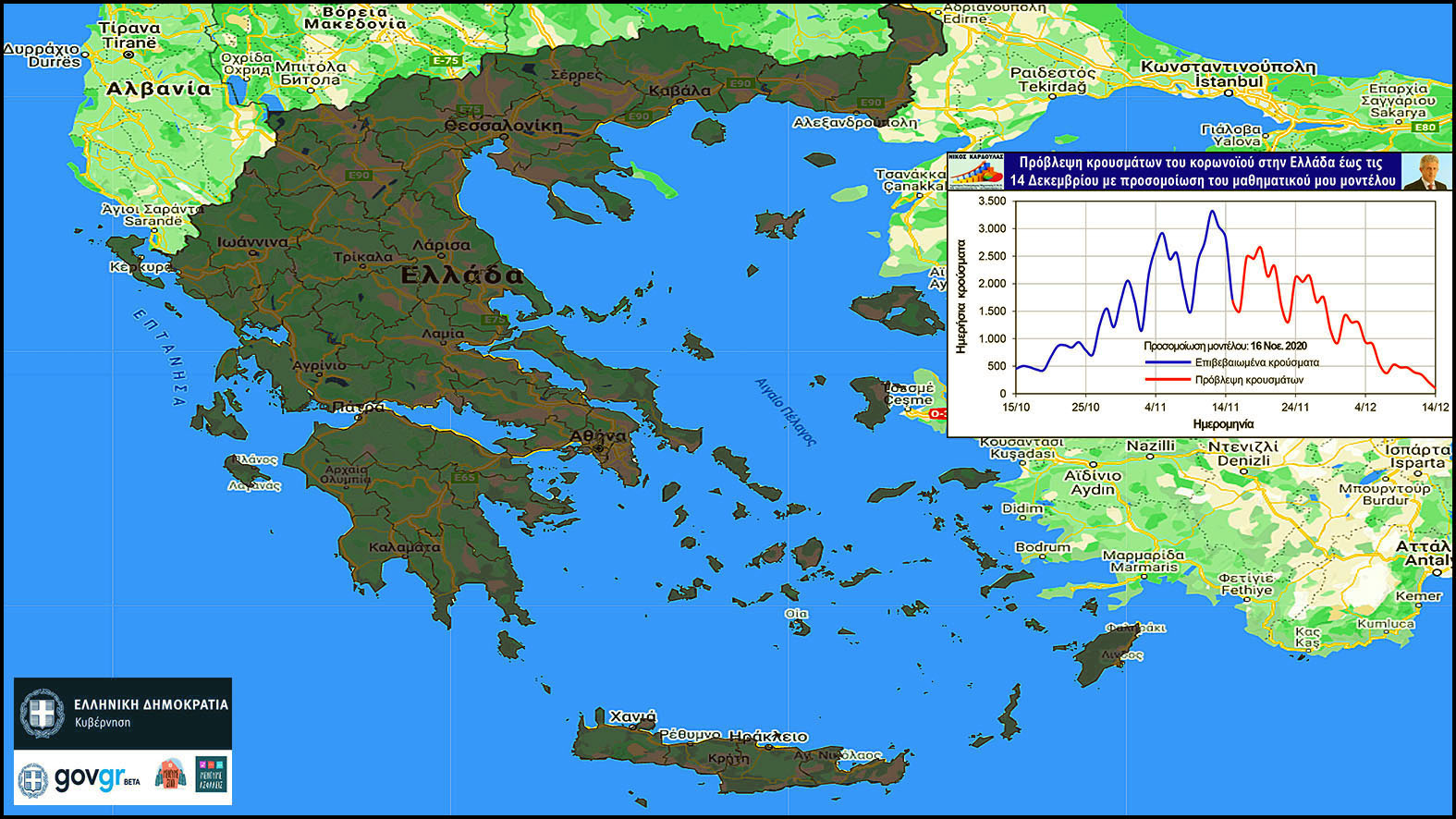Select the Αθήνα city label on map
Screen dimensions: 1456x819
click(598, 435)
